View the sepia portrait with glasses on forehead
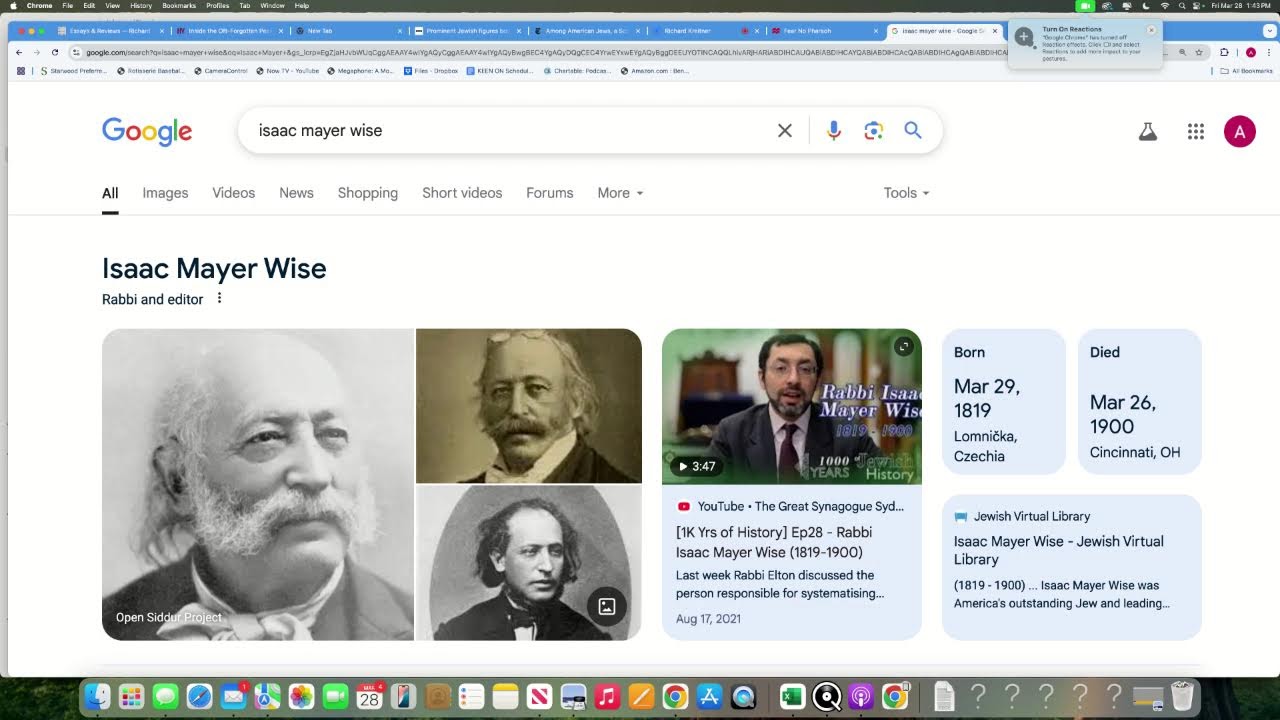Viewport: 1280px width, 720px height. tap(529, 406)
